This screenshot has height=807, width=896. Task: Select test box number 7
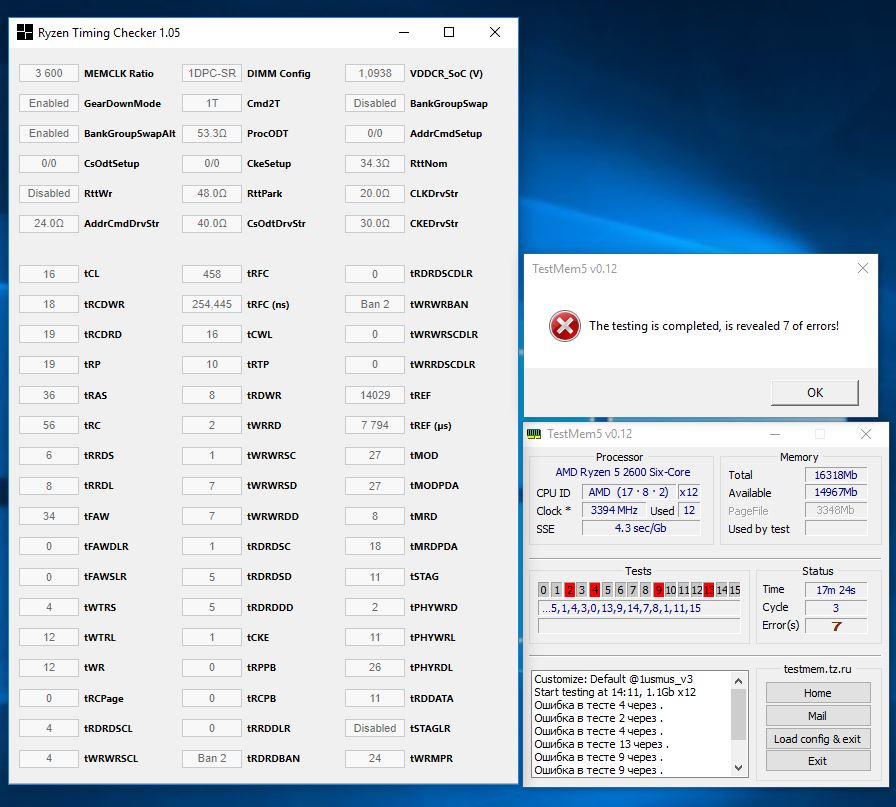click(633, 590)
